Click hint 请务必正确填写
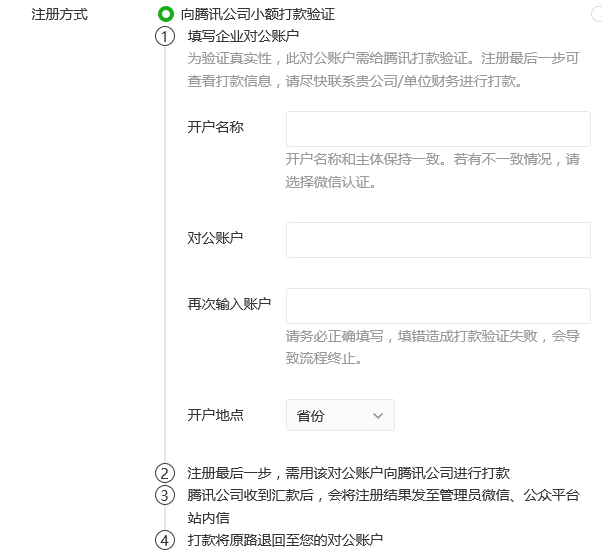Image resolution: width=602 pixels, height=558 pixels. click(x=334, y=336)
